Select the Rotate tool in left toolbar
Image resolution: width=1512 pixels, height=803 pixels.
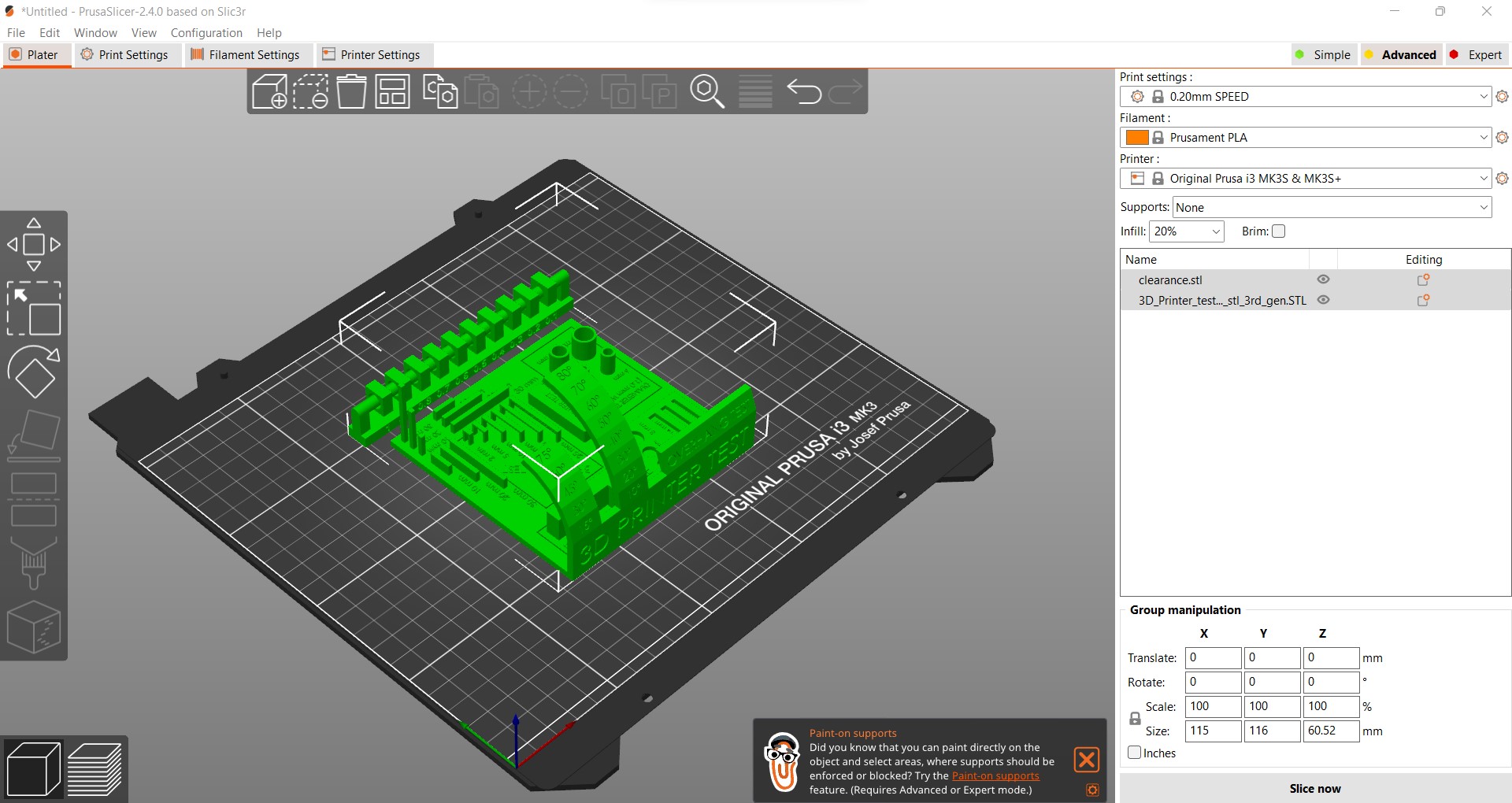tap(34, 372)
